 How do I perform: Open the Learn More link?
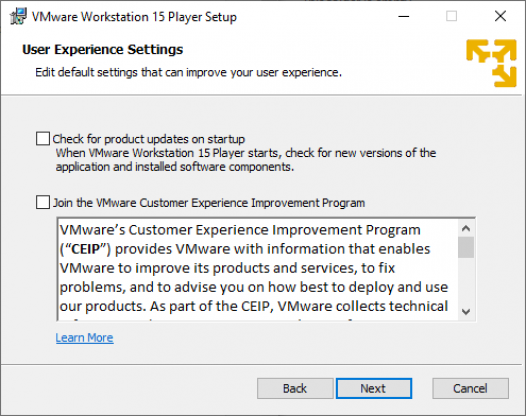[x=85, y=337]
